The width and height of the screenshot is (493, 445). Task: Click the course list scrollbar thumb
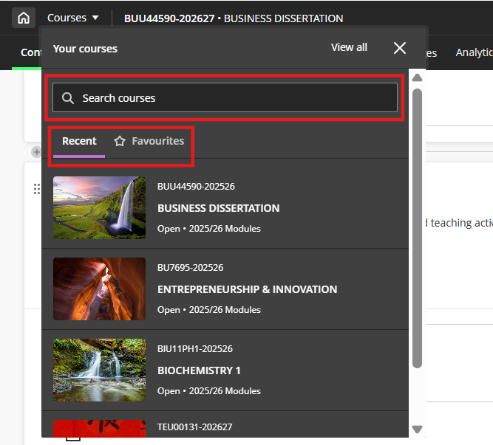pos(417,228)
